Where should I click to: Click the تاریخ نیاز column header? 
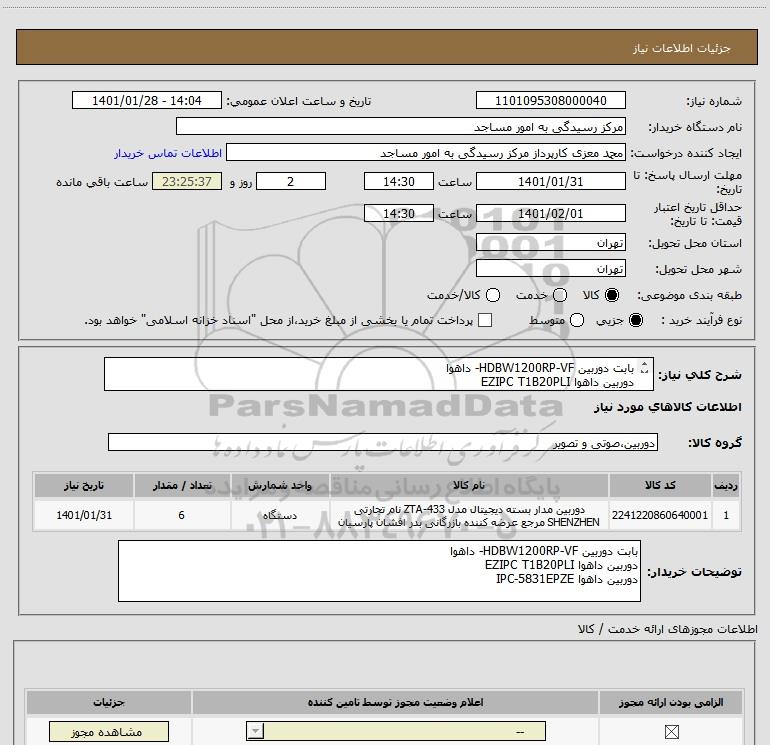(83, 486)
